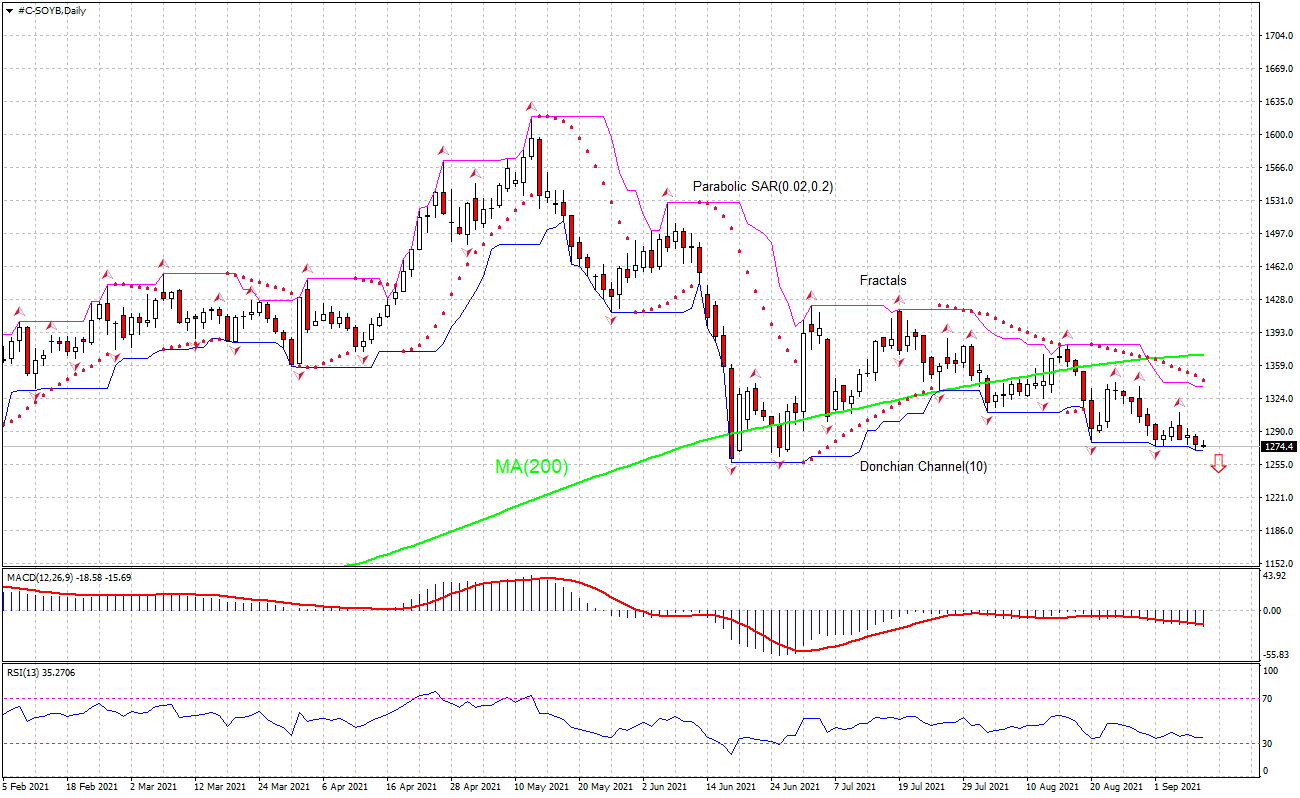The width and height of the screenshot is (1300, 798).
Task: Click the 5 Feb 2021 date label
Action: (x=26, y=787)
